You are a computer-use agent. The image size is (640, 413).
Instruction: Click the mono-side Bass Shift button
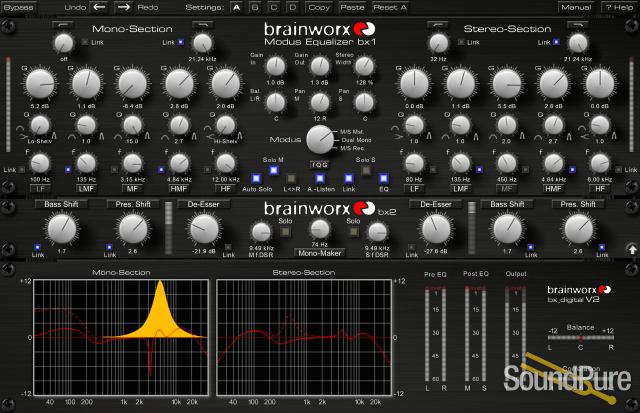pos(61,204)
